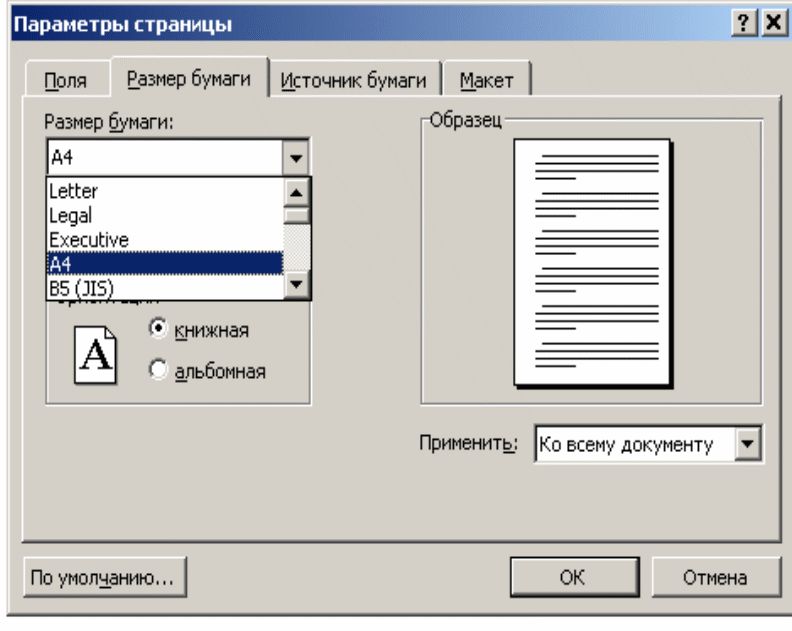Select the Размер бумаги tab

188,79
